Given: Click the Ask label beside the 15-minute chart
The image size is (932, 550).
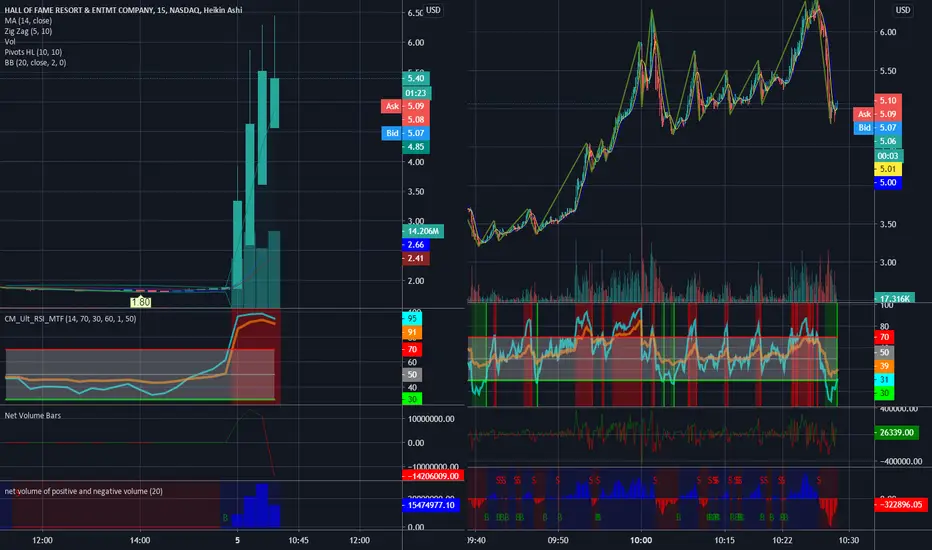Looking at the screenshot, I should click(x=392, y=106).
